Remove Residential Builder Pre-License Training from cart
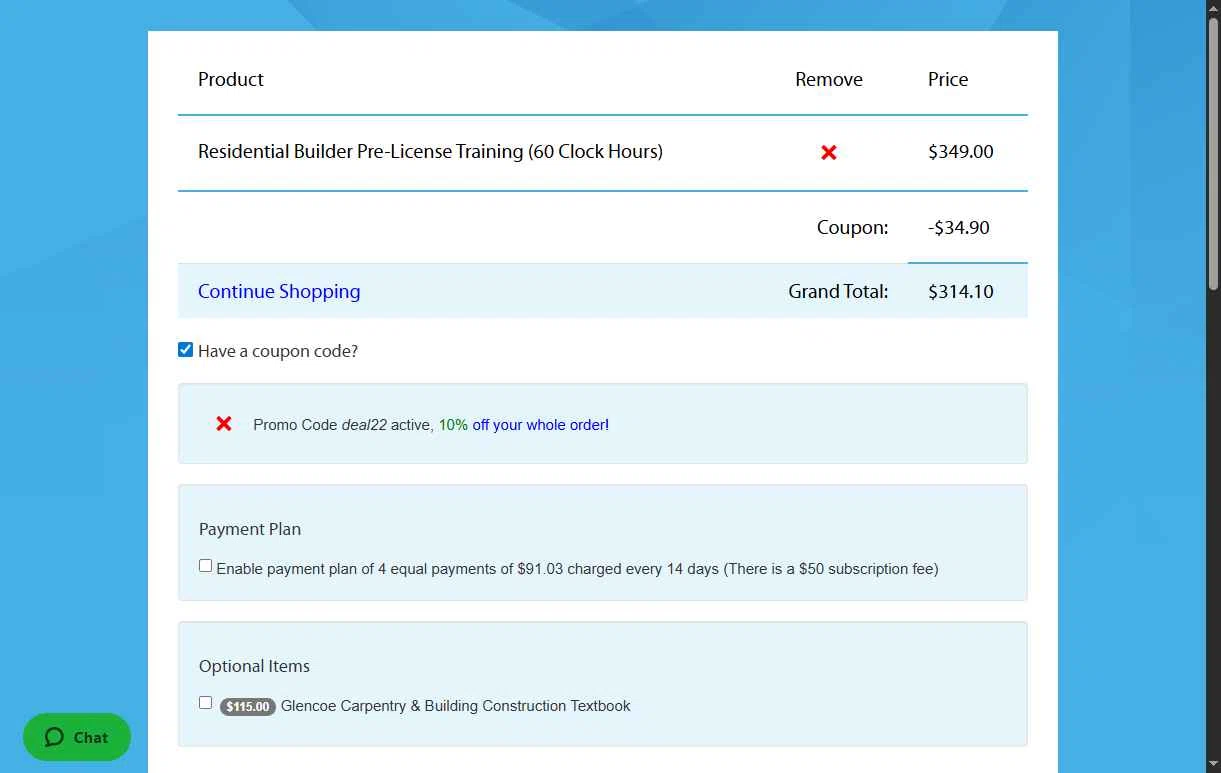The width and height of the screenshot is (1221, 773). [828, 153]
